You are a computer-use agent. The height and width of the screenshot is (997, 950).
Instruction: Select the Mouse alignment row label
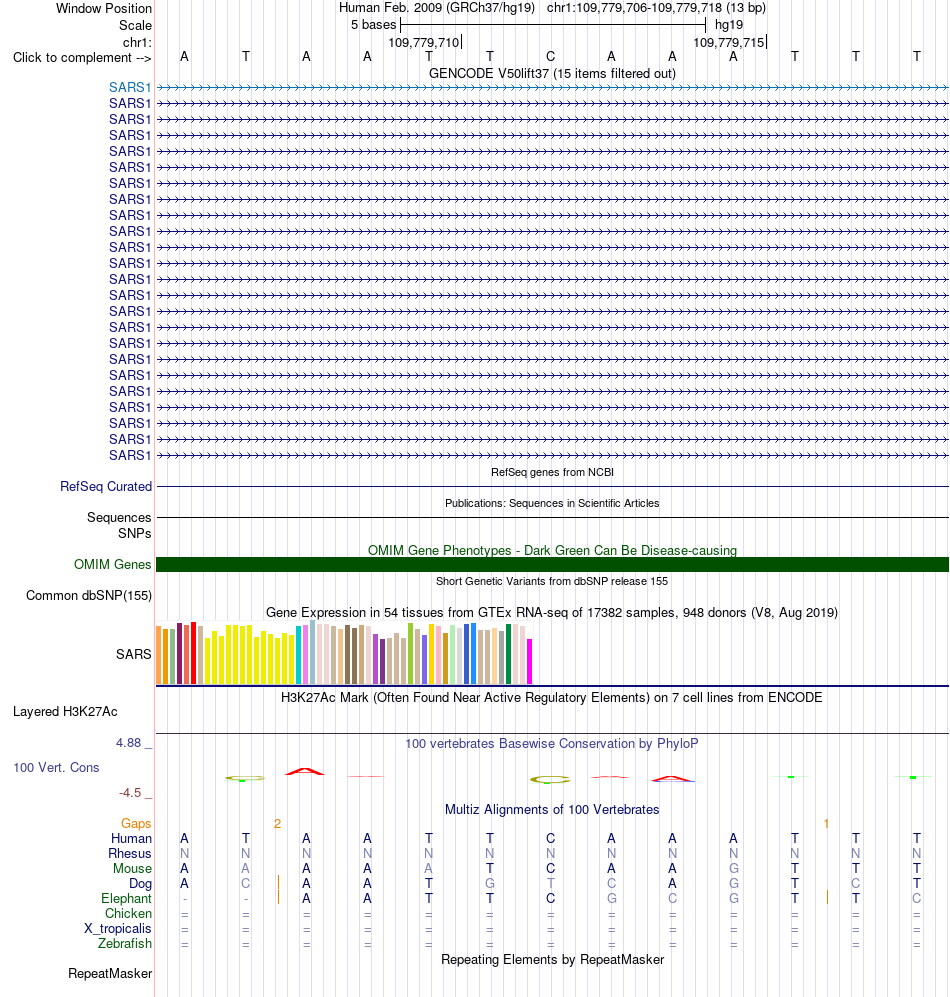[x=132, y=869]
